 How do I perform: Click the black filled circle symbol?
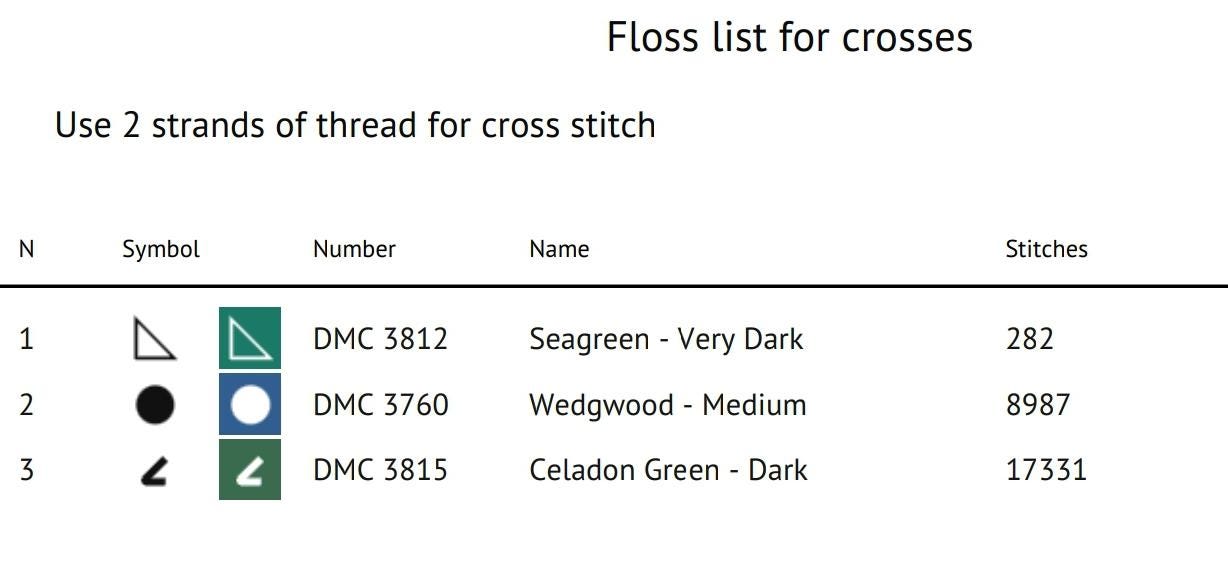[154, 405]
